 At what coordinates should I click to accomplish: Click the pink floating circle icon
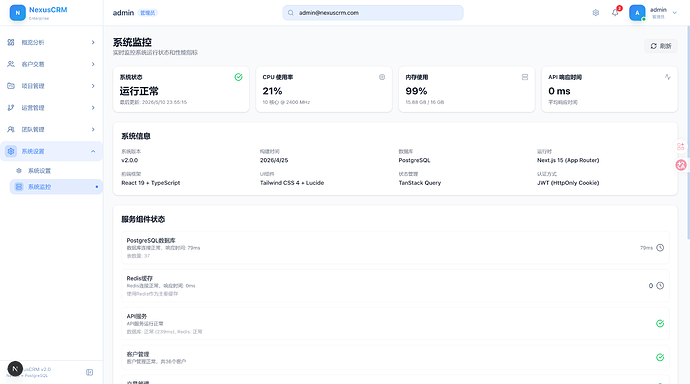click(x=681, y=165)
